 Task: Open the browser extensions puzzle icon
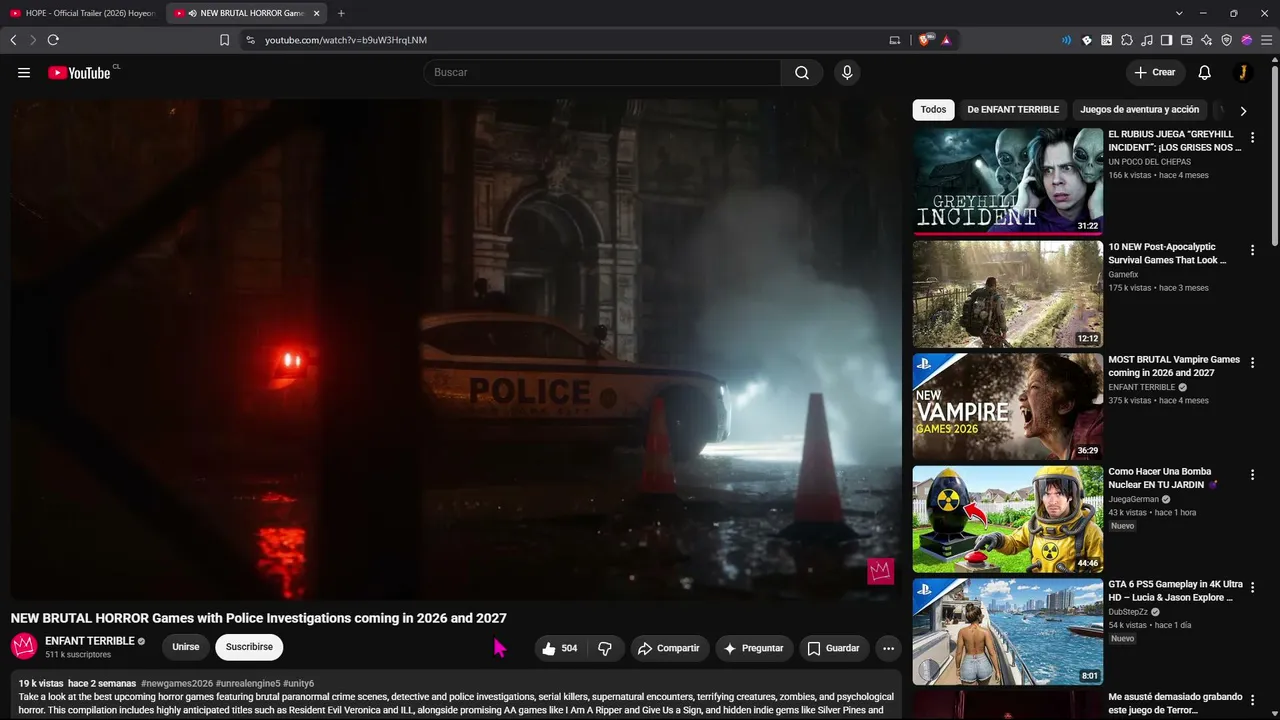1127,40
